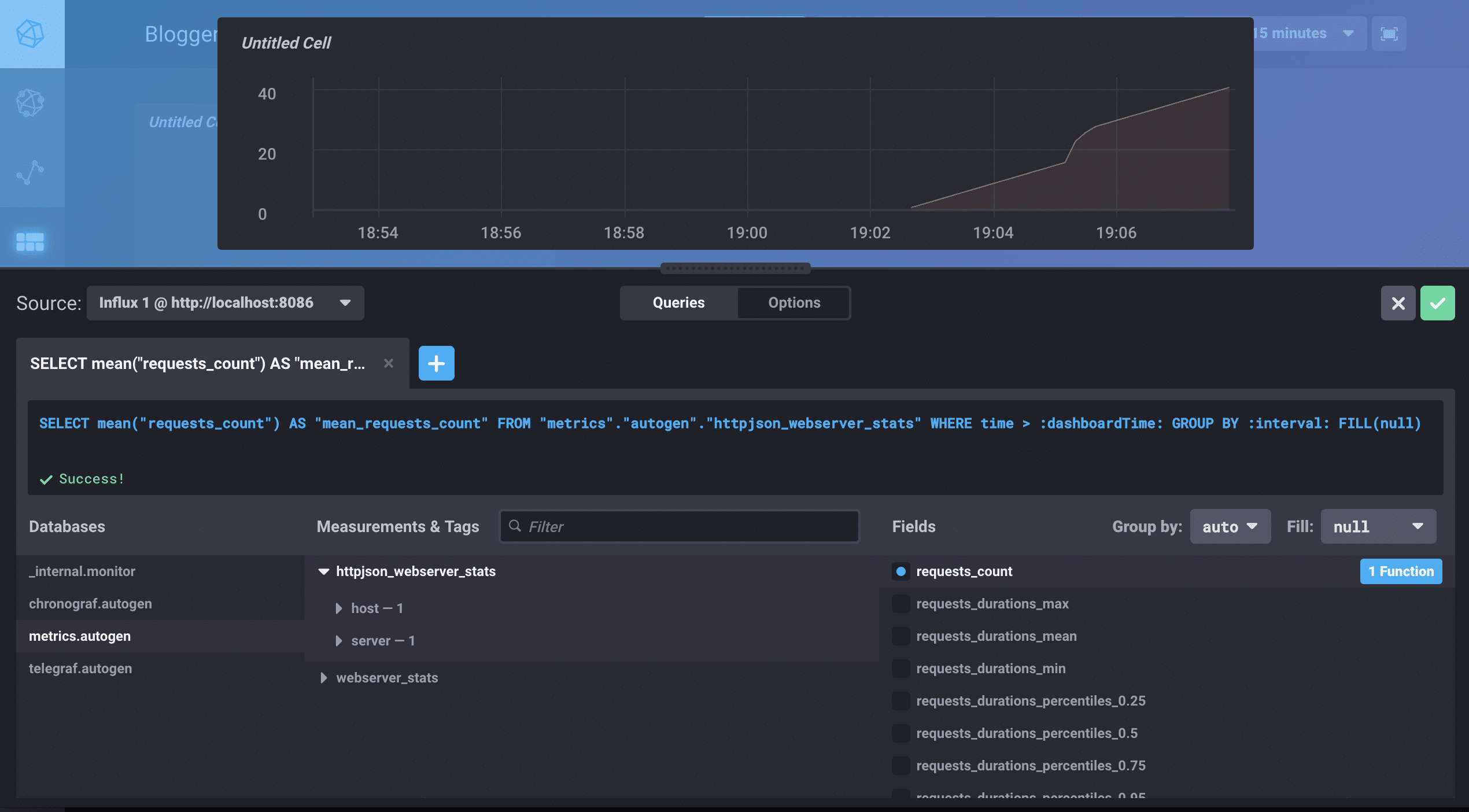Deselect the requests_count field

900,571
